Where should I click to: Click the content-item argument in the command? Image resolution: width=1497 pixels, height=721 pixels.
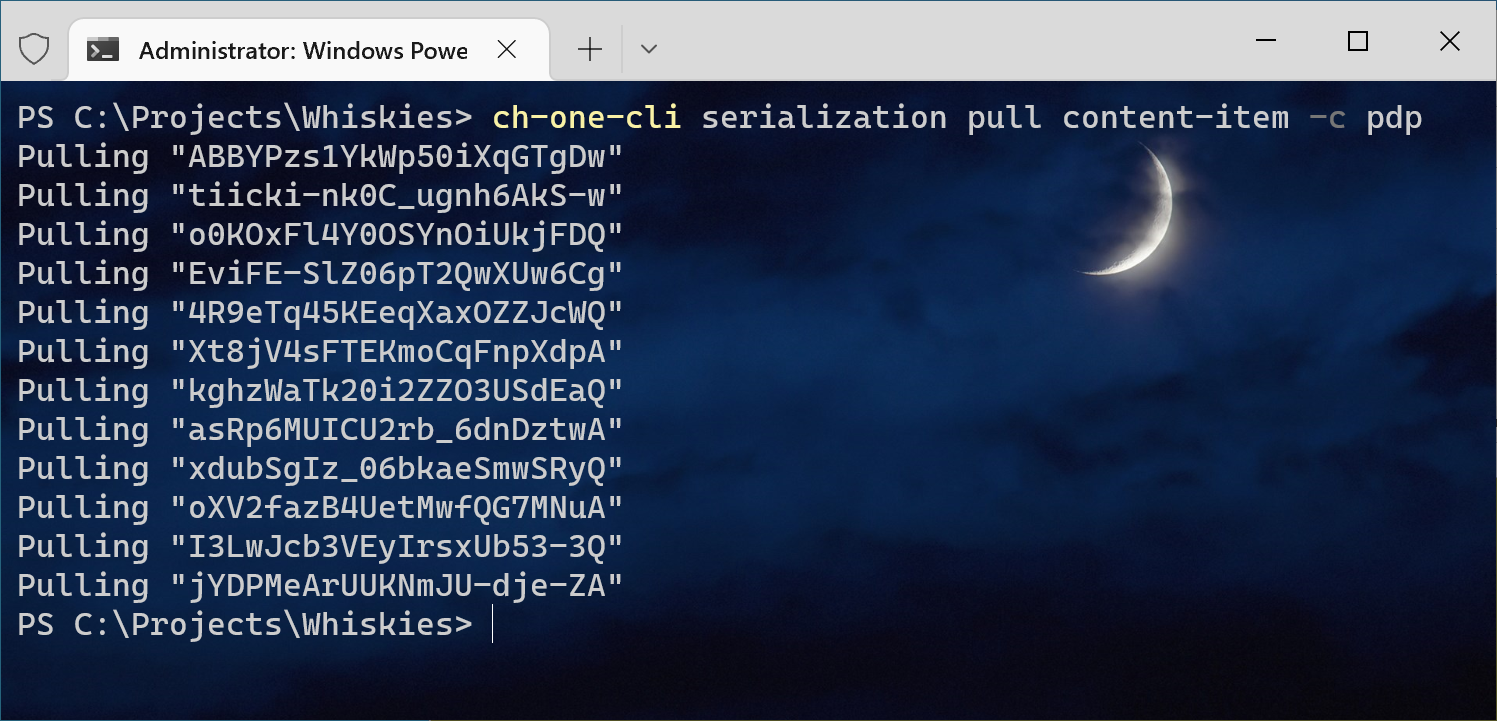point(1175,118)
